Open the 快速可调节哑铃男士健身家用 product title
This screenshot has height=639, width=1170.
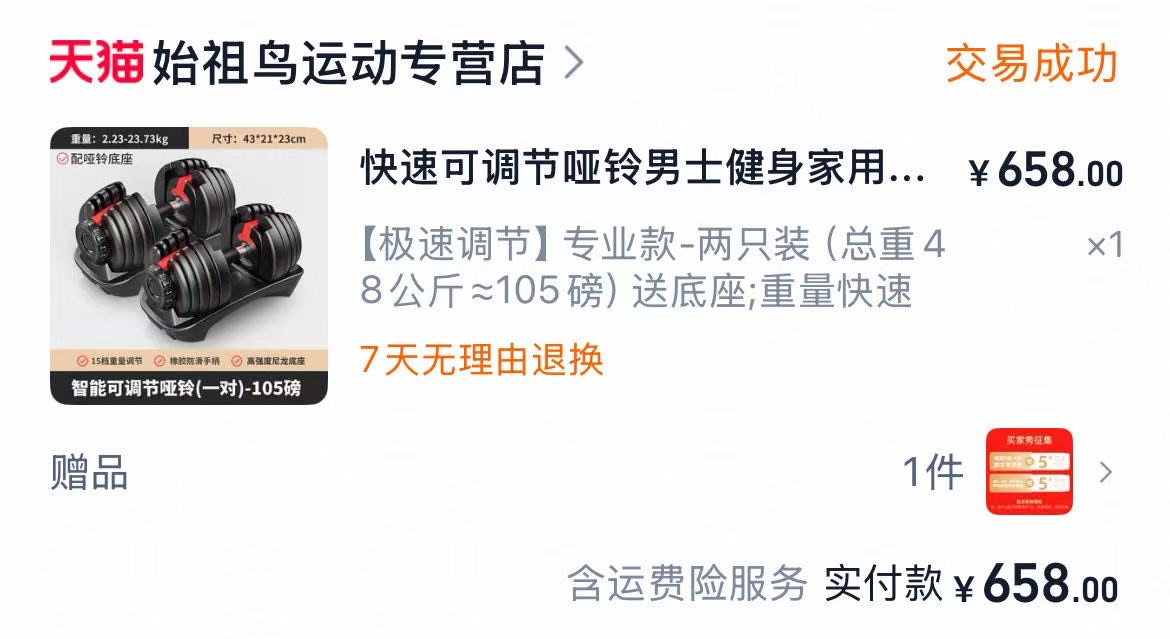pos(642,167)
